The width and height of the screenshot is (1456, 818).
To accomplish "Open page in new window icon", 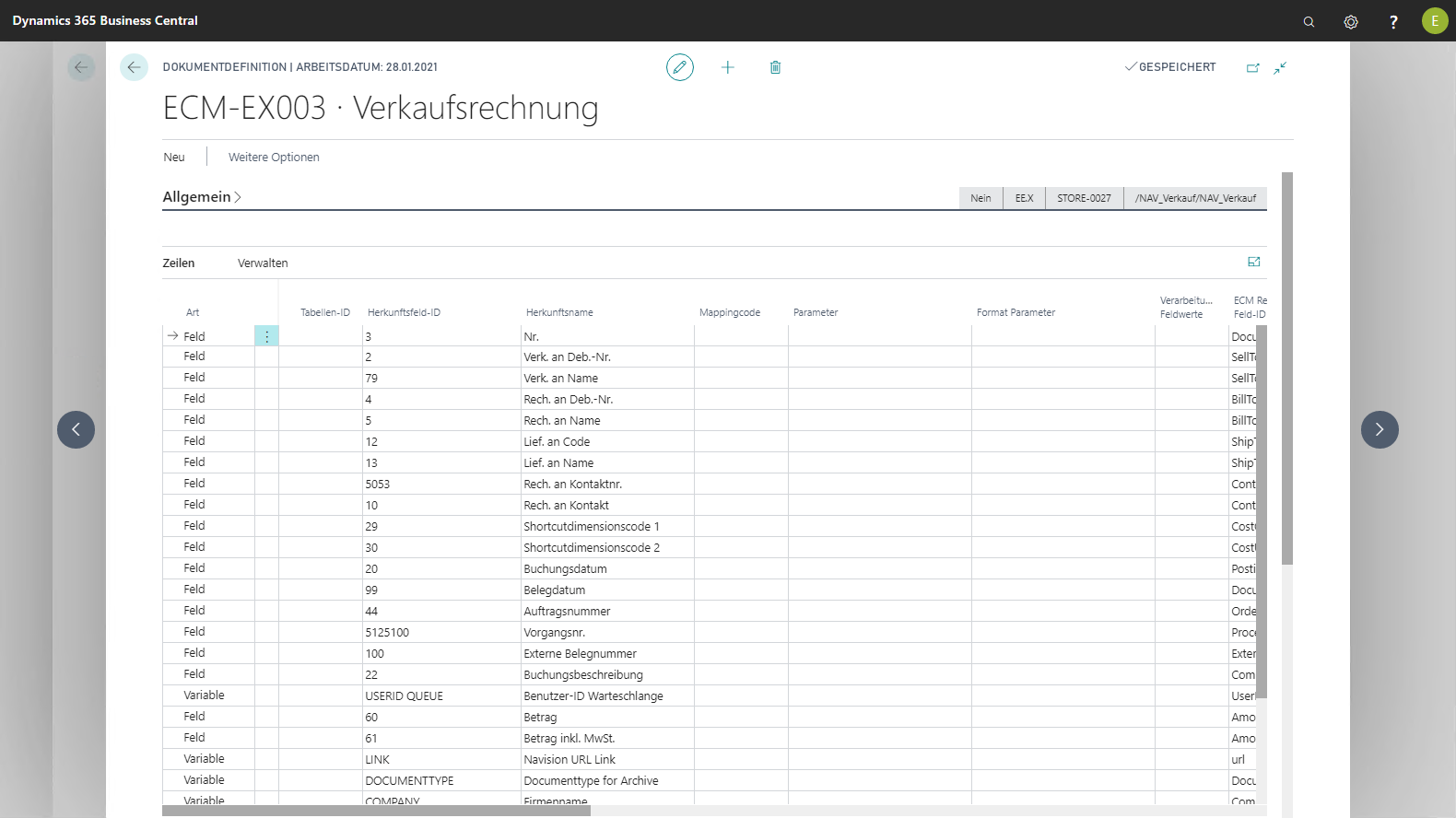I will click(x=1252, y=67).
